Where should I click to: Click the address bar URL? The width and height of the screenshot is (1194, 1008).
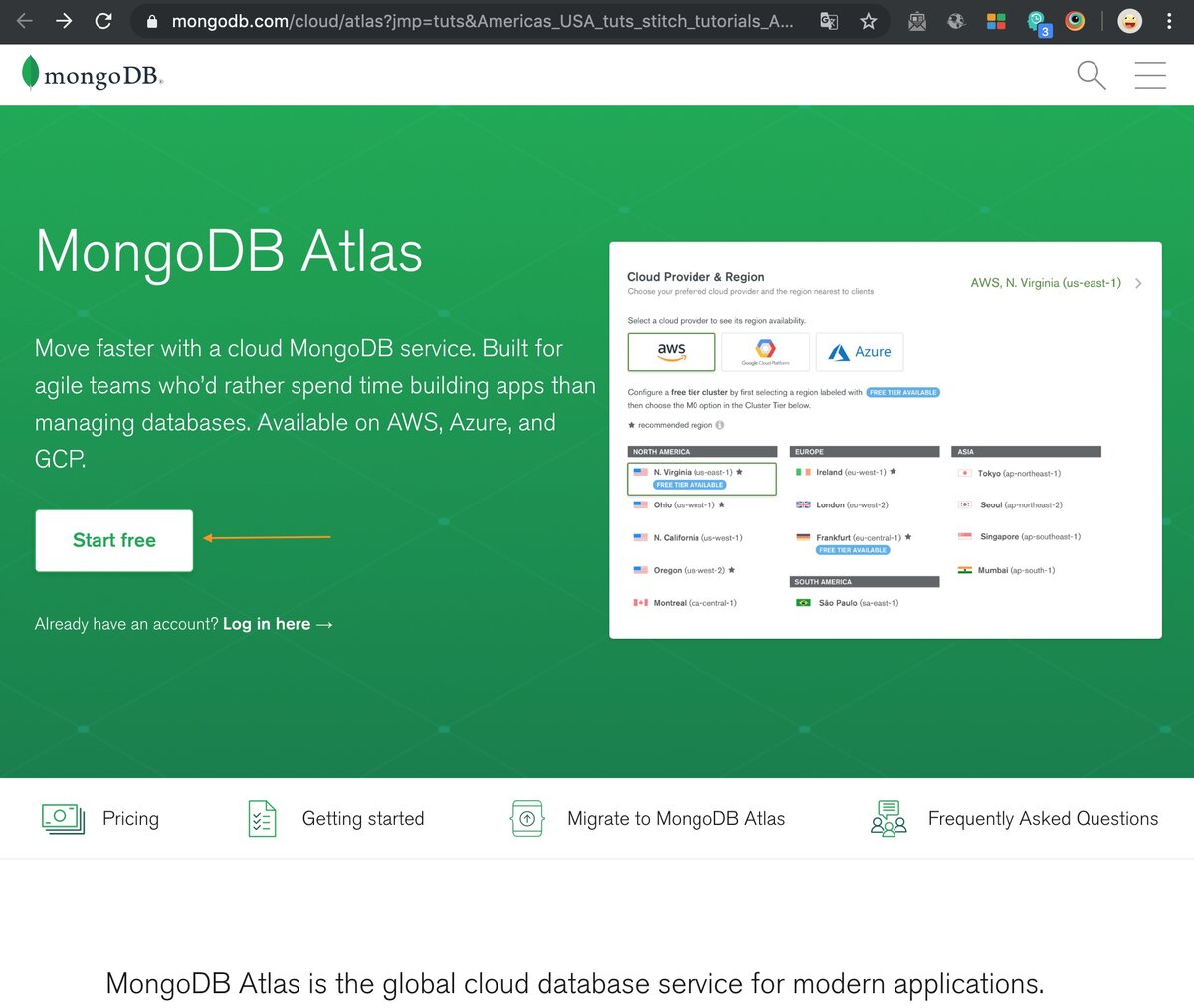[483, 21]
